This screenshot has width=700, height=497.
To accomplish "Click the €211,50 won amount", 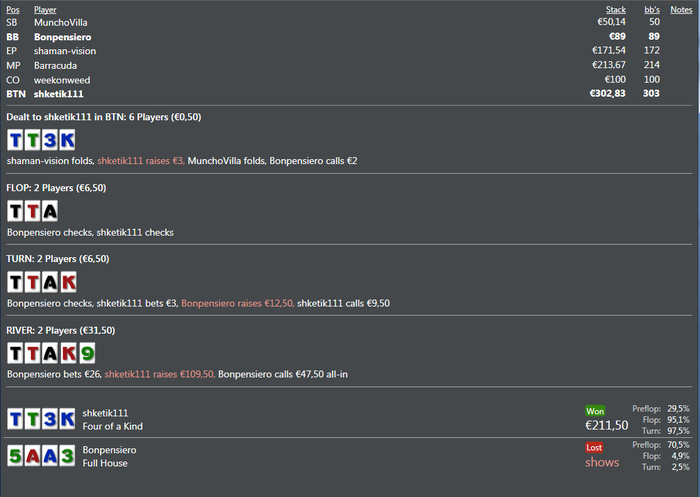I will click(606, 425).
